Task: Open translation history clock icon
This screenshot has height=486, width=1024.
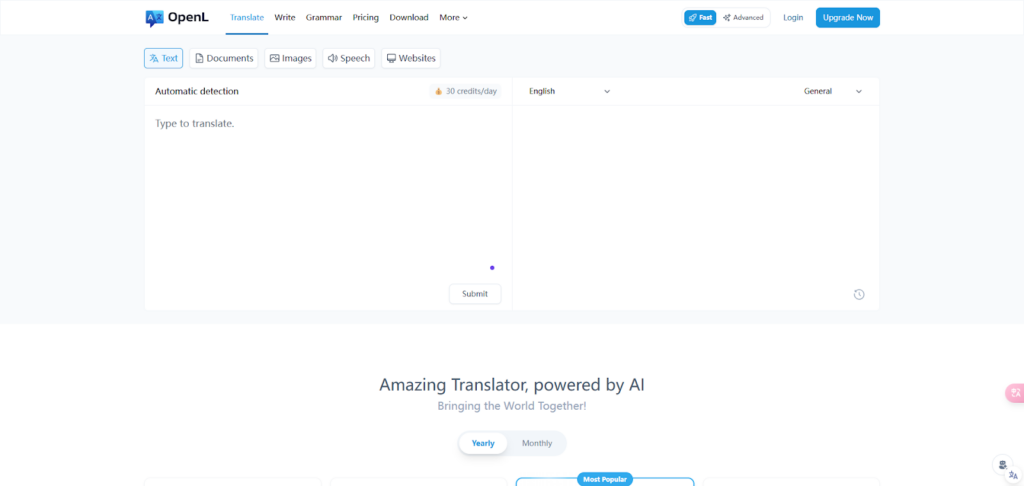Action: 859,294
